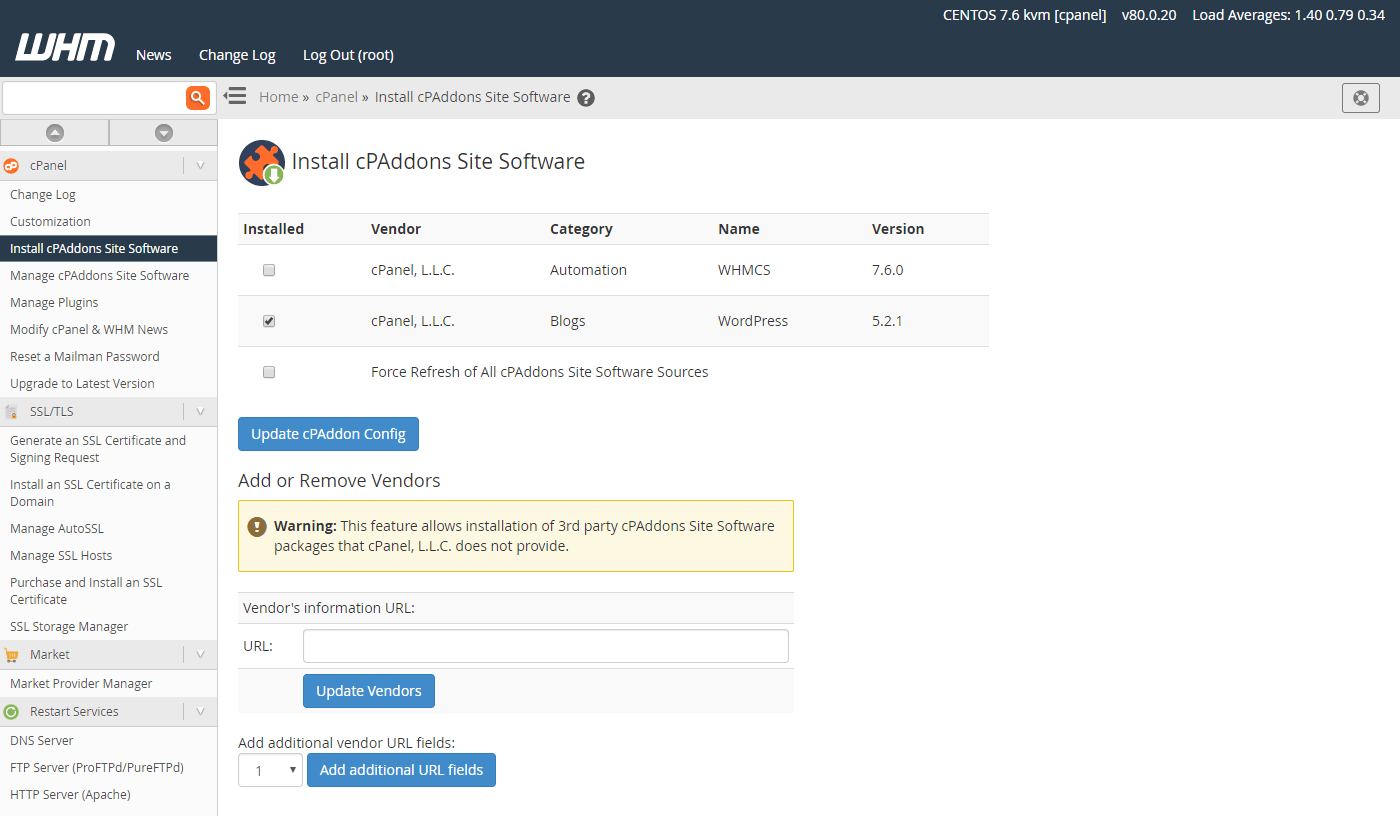Collapse the SSL/TLS sidebar section
1400x816 pixels.
coord(200,411)
